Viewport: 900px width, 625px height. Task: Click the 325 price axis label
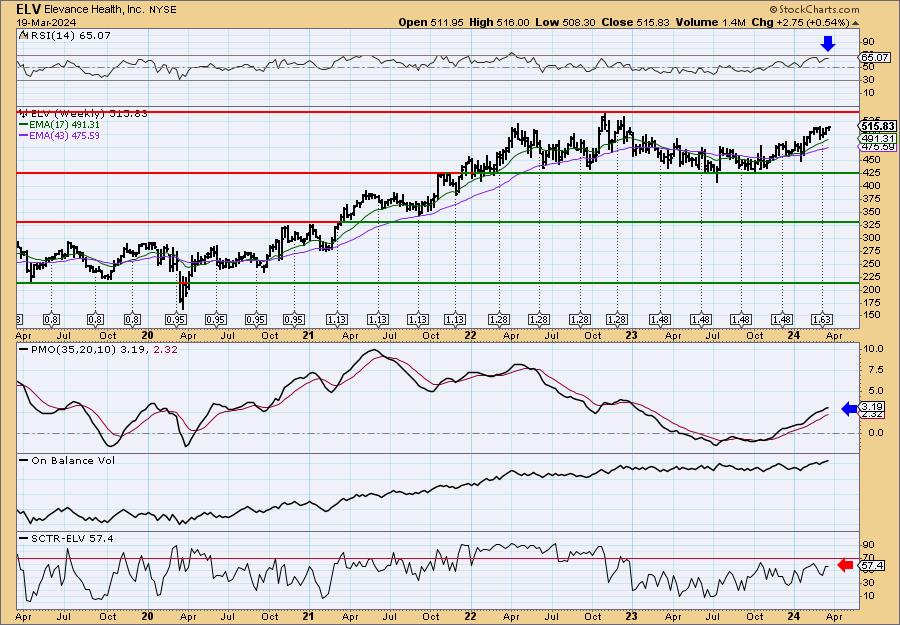871,224
